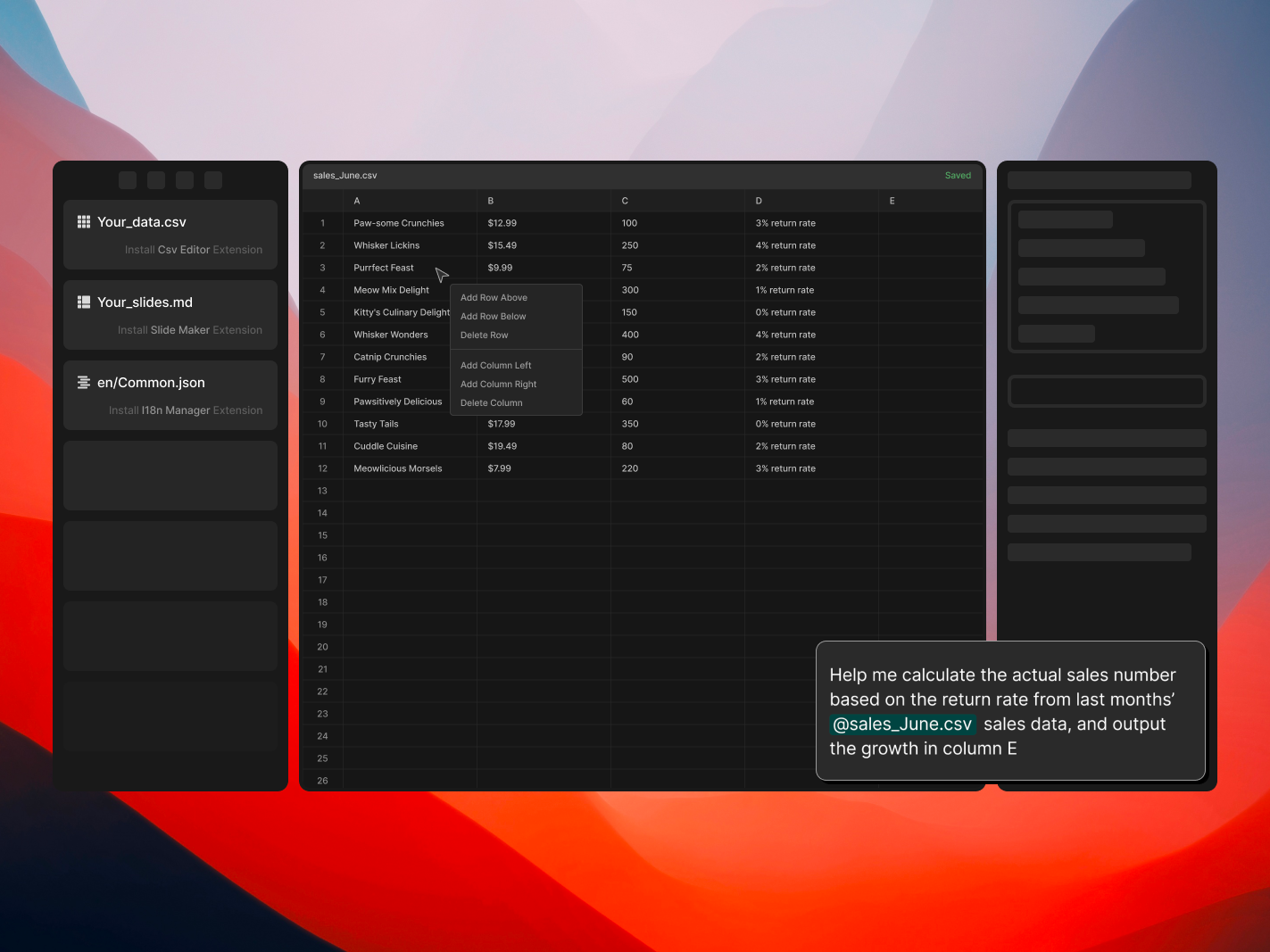Install the Csv Editor Extension link

point(194,250)
